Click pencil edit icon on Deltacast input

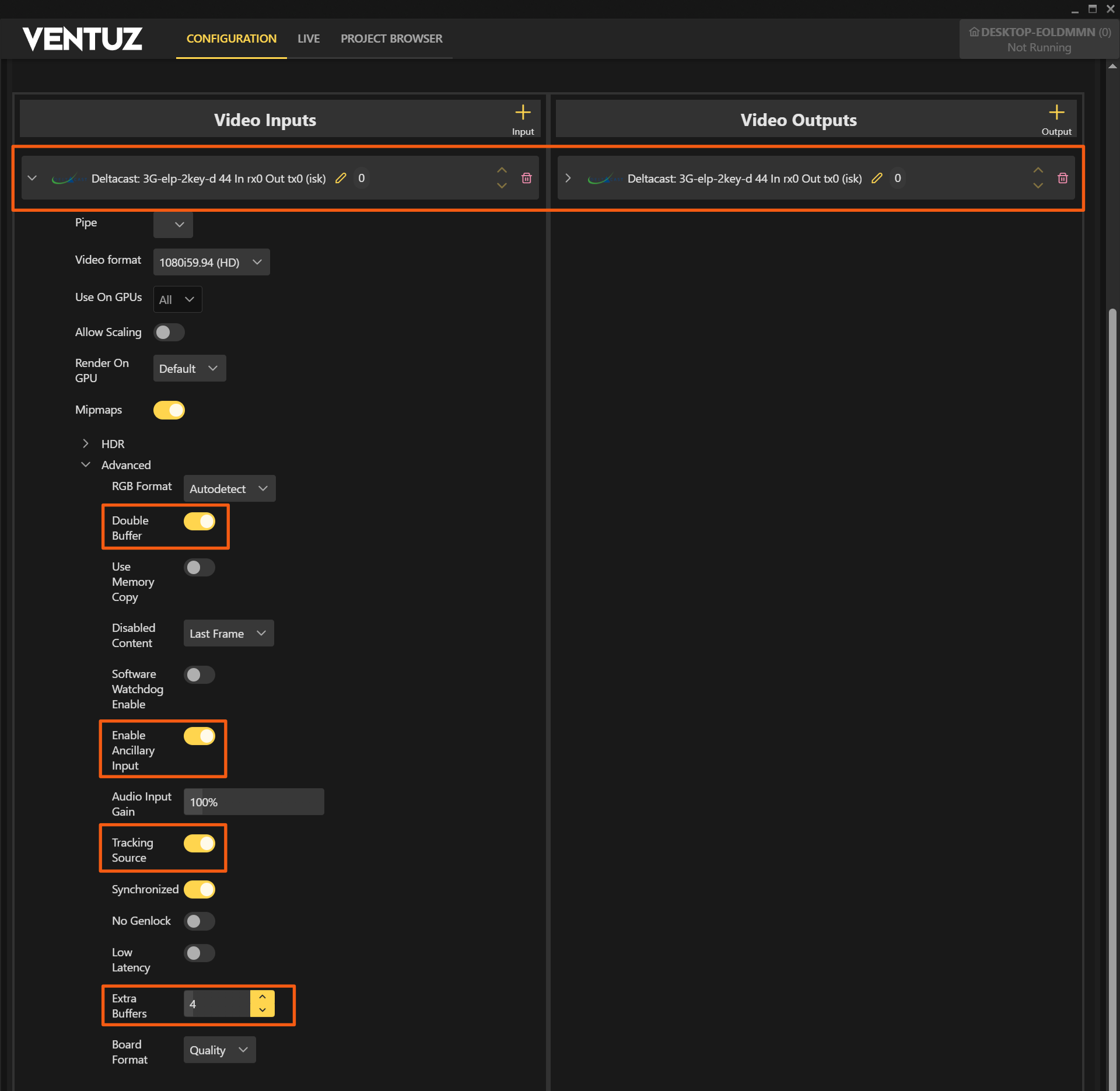click(x=341, y=179)
